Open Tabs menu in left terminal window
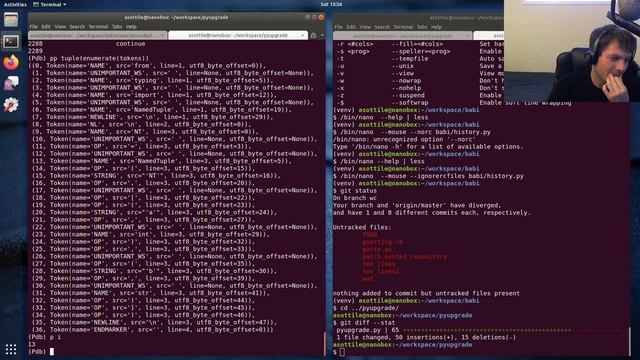This screenshot has height=360, width=640. pos(117,27)
